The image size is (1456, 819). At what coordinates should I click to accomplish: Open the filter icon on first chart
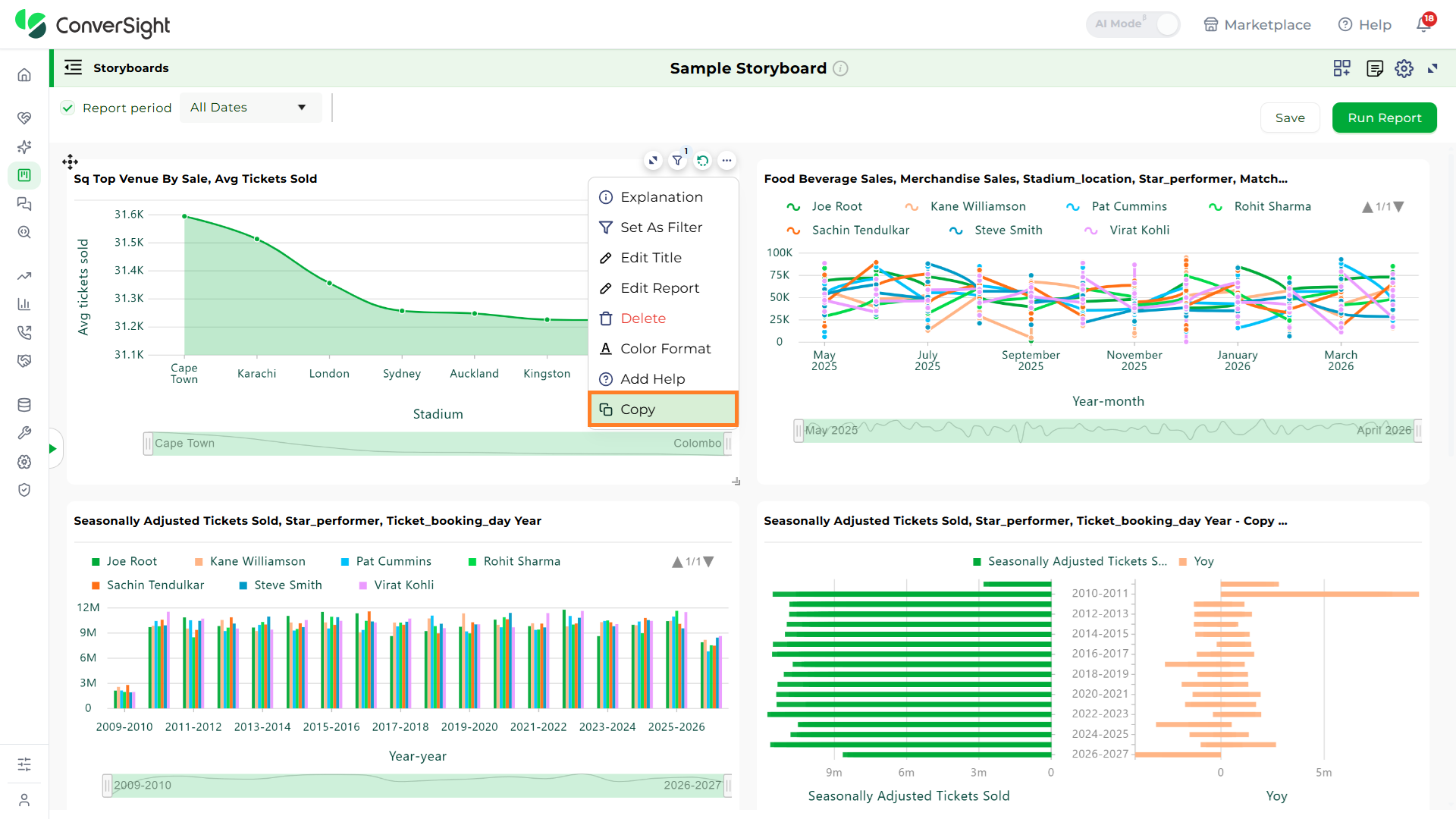677,160
